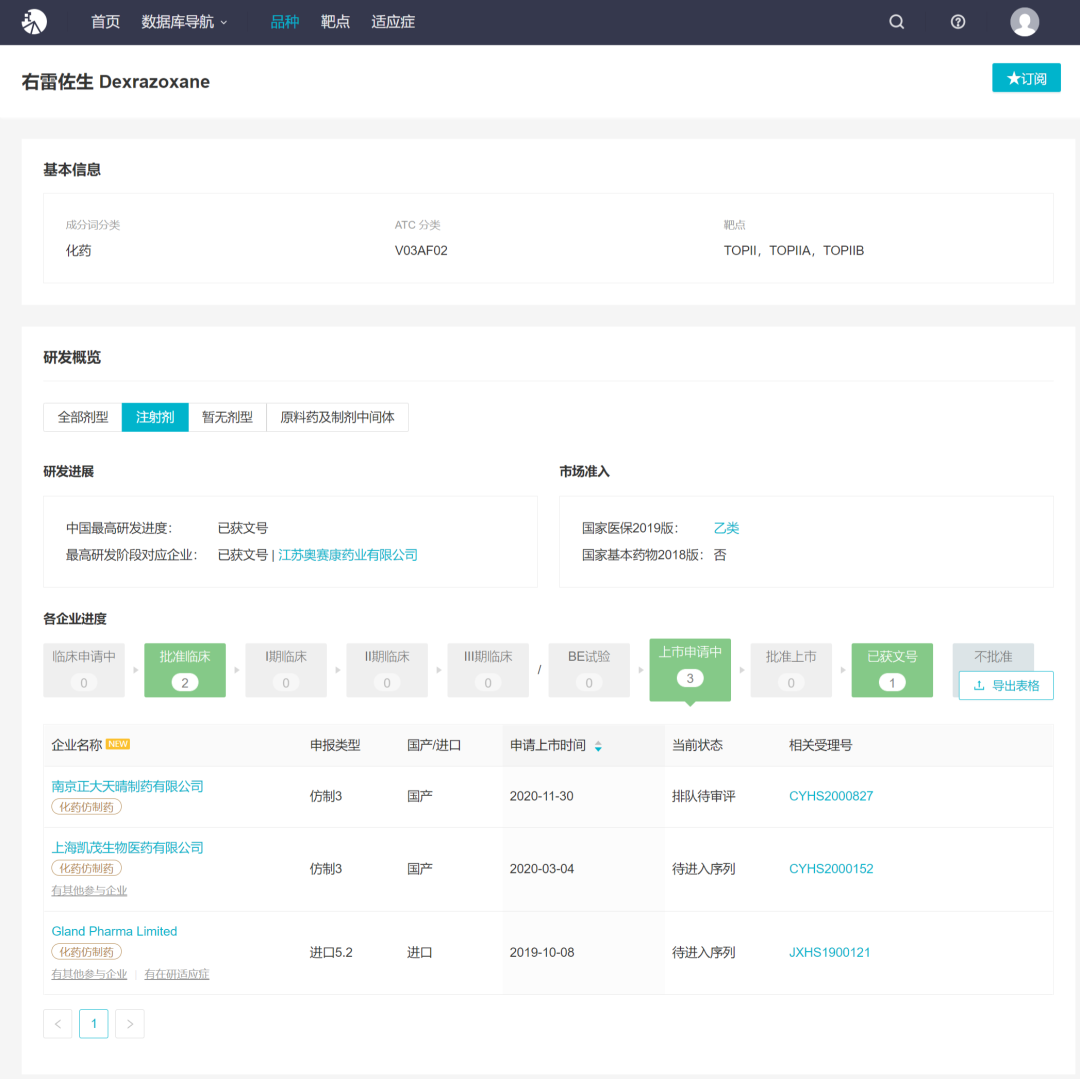Select the 批准上市 stage box
Screen dimensions: 1080x1079
point(791,670)
